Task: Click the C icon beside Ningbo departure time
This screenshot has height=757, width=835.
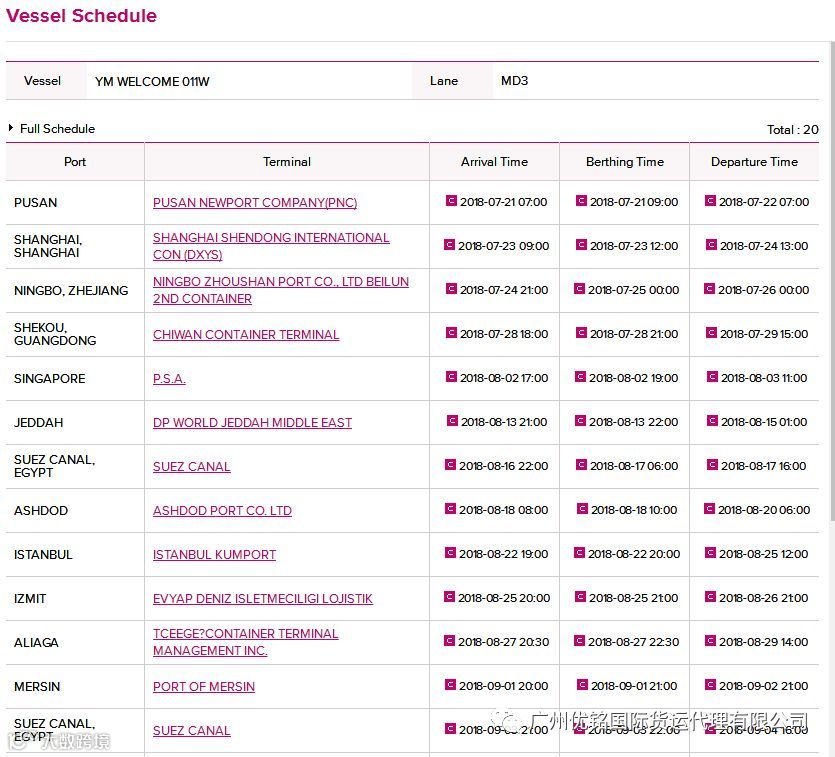Action: pyautogui.click(x=709, y=289)
